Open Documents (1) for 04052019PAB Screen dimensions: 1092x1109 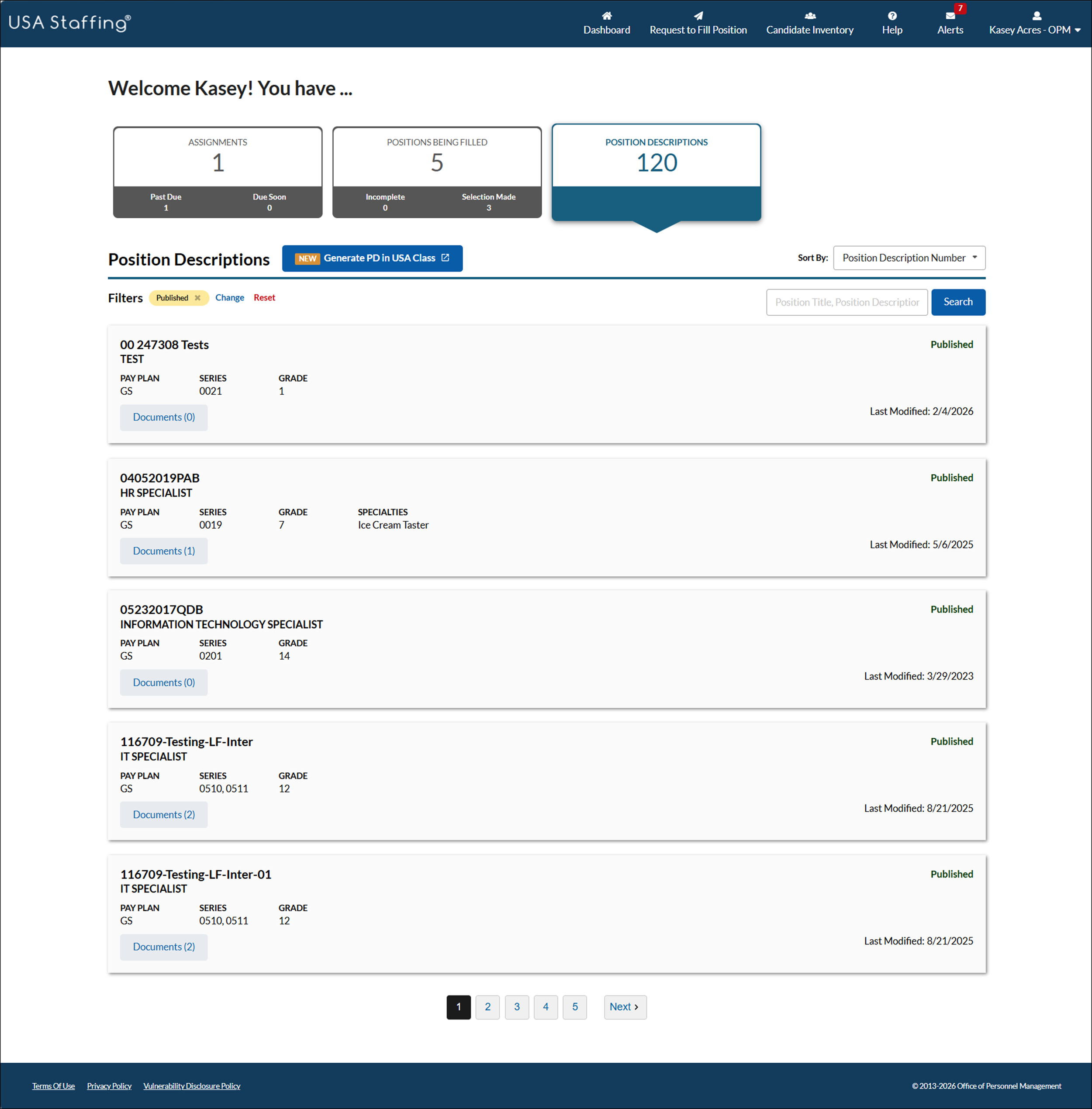[x=163, y=551]
